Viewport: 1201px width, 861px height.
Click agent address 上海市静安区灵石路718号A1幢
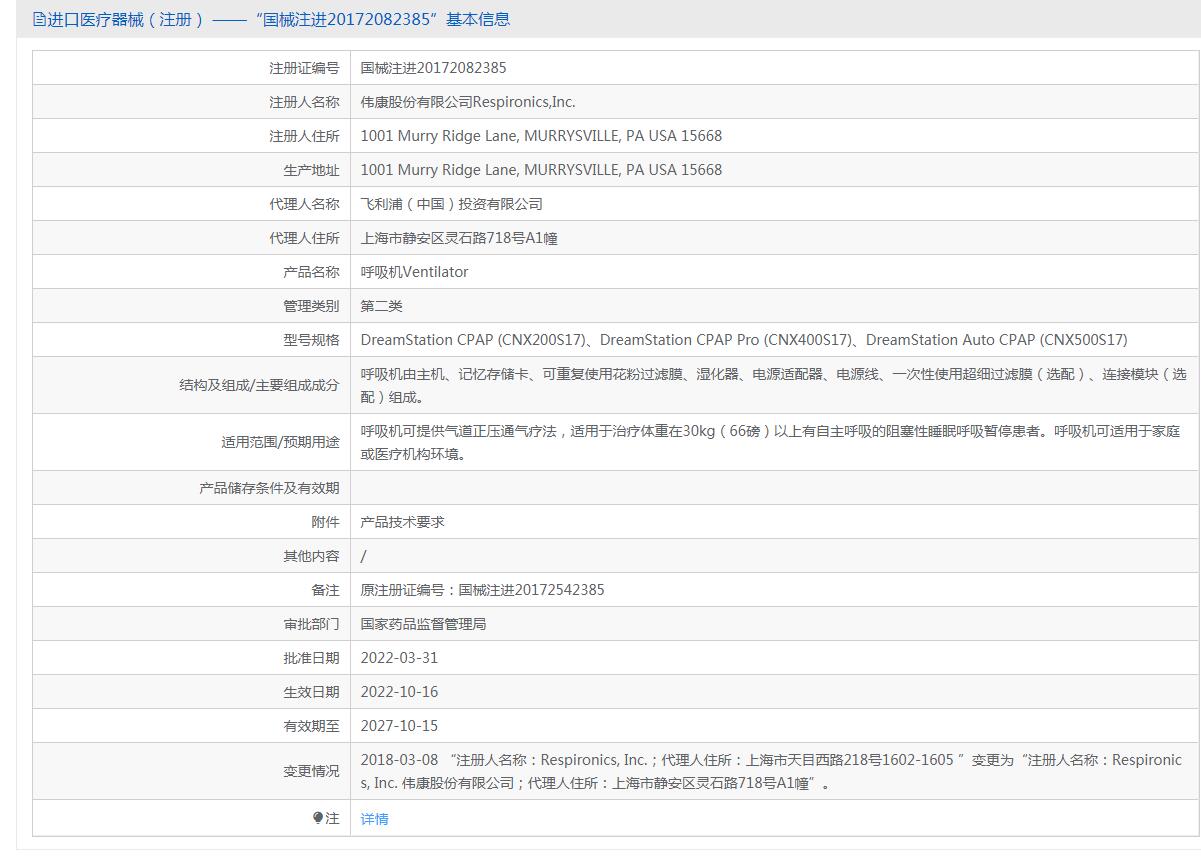click(459, 238)
